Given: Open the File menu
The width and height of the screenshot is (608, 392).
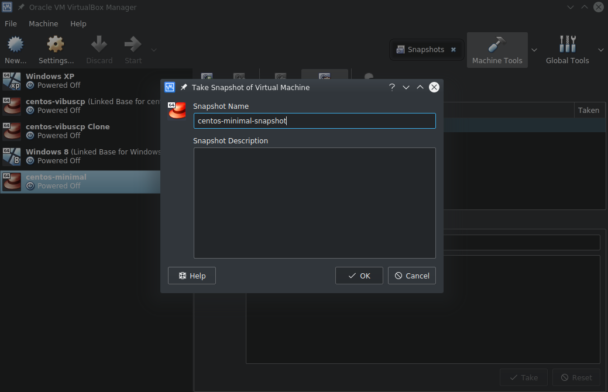Looking at the screenshot, I should tap(10, 24).
